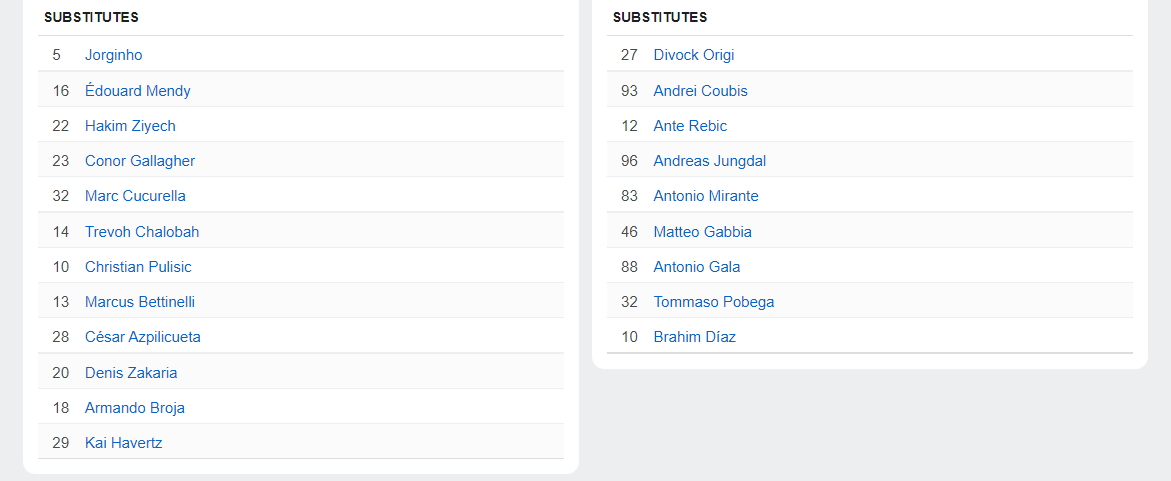
Task: Click on Brahim Díaz
Action: [x=694, y=337]
